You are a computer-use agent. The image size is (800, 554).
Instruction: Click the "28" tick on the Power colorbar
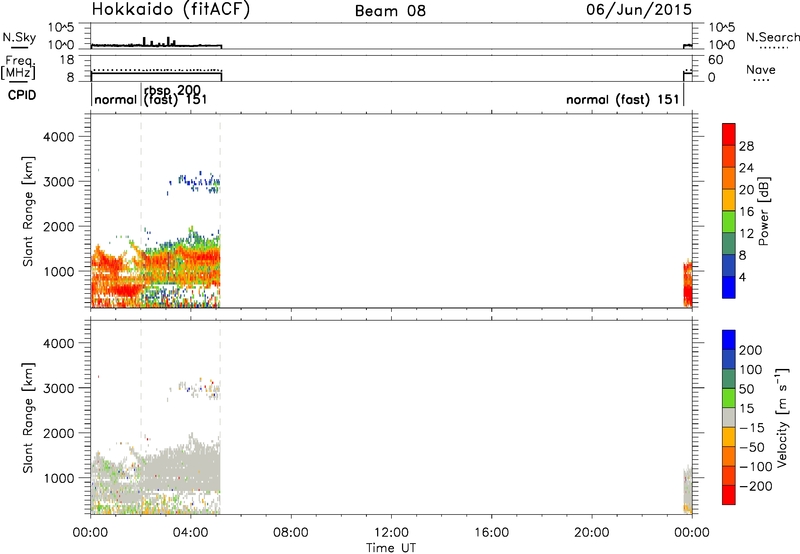tap(746, 146)
